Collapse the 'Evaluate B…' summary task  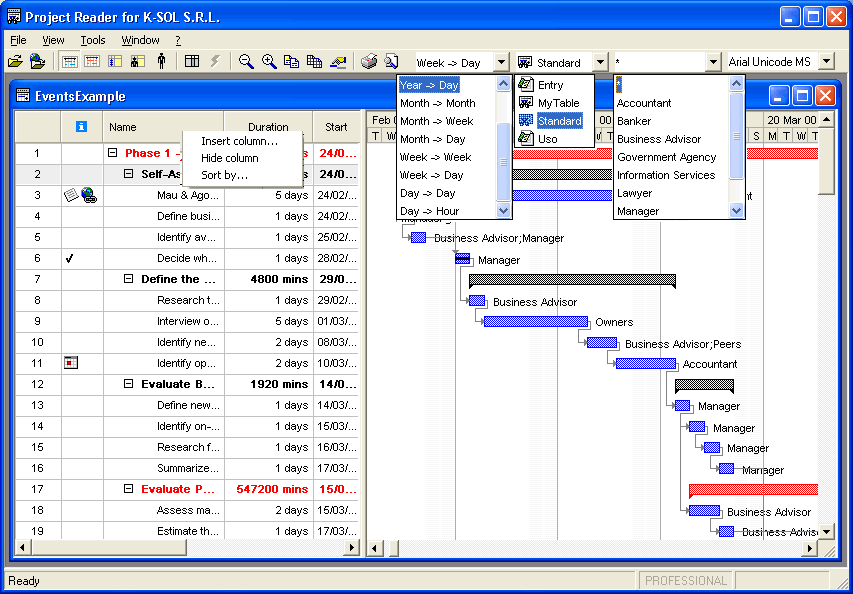(x=128, y=384)
